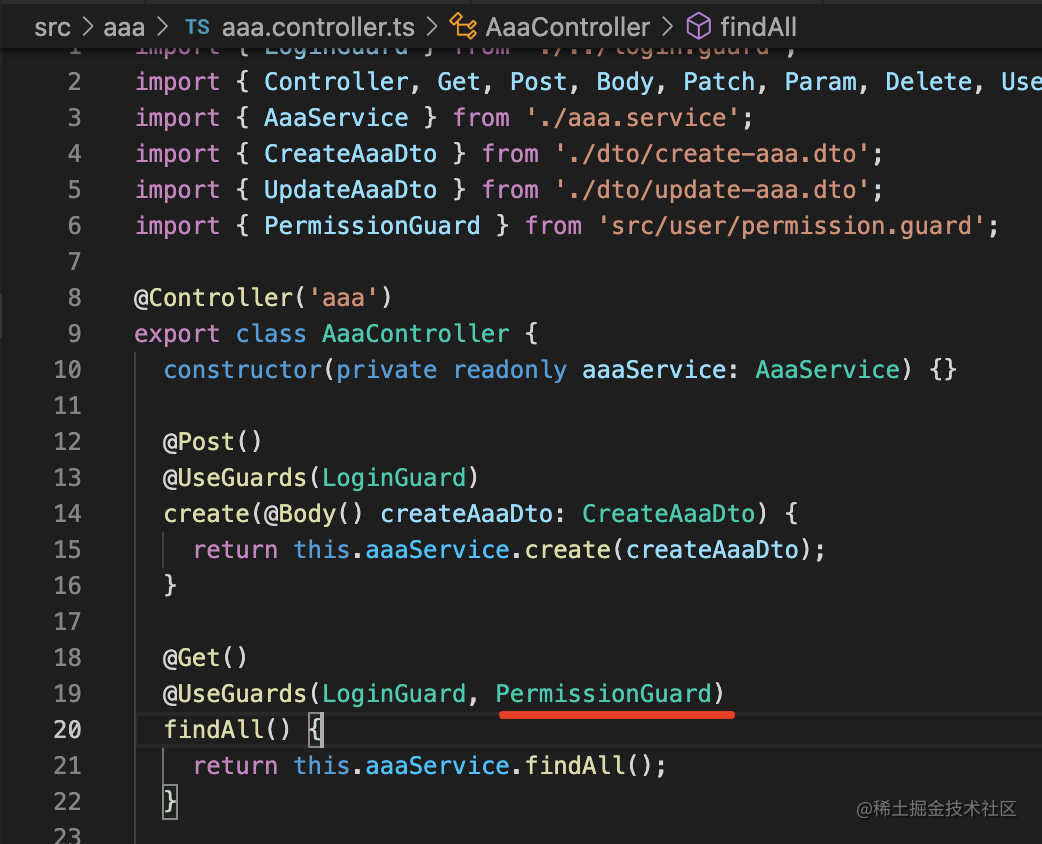1042x844 pixels.
Task: Click 'this' on line 21
Action: tap(322, 766)
